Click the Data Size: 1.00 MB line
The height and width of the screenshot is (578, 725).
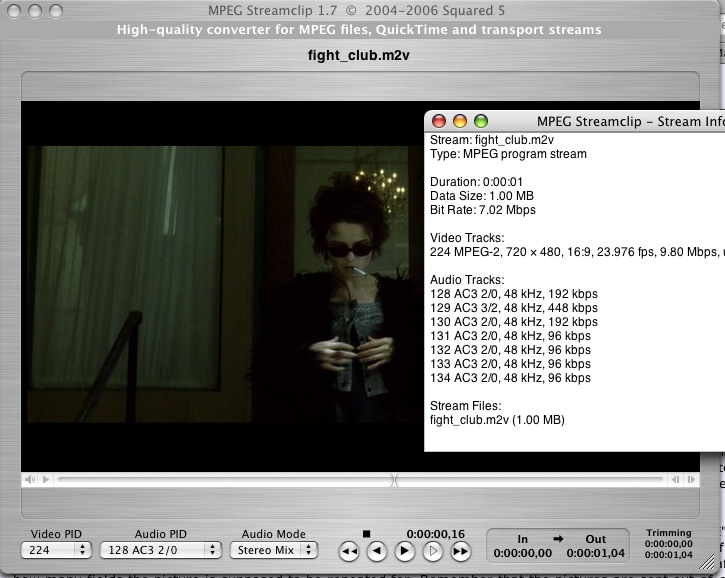pyautogui.click(x=482, y=196)
